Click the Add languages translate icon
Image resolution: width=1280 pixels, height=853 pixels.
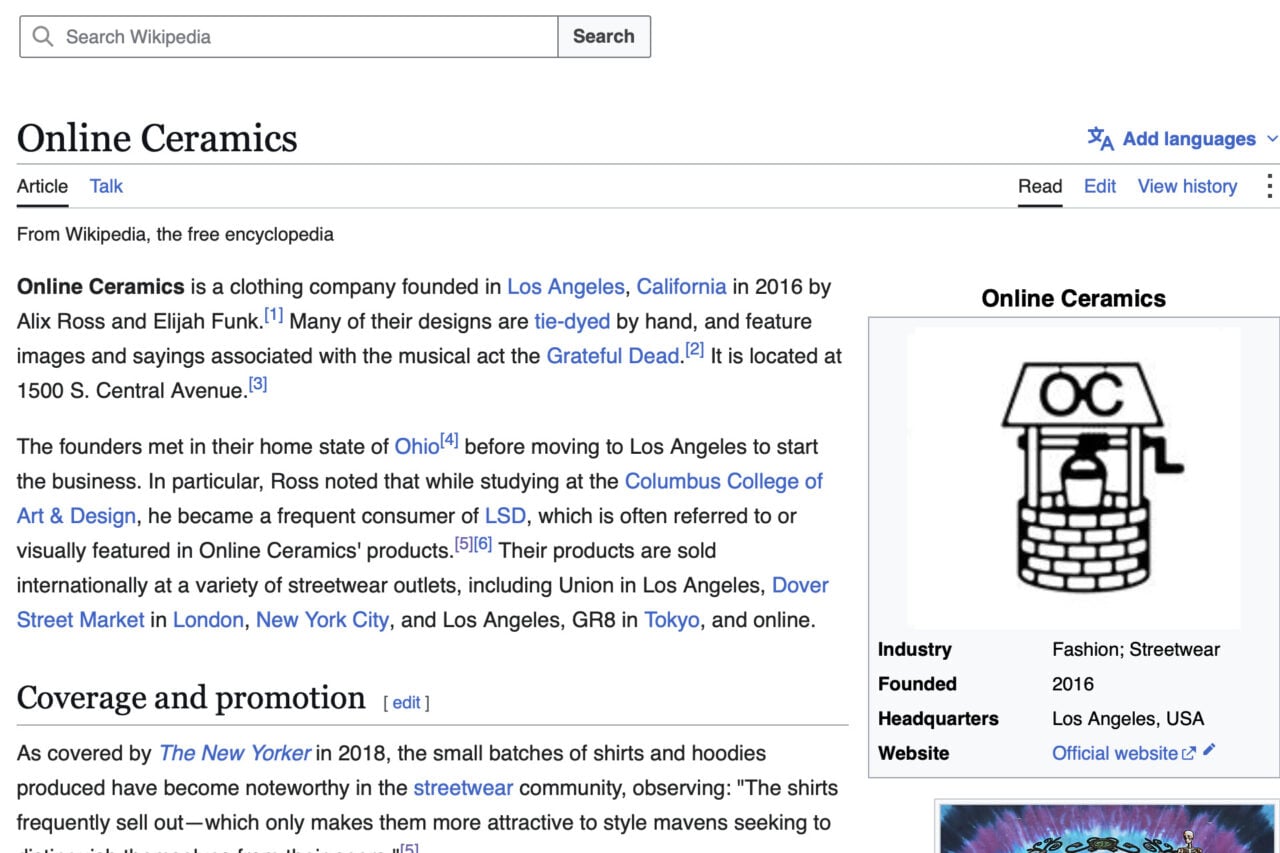click(1100, 139)
